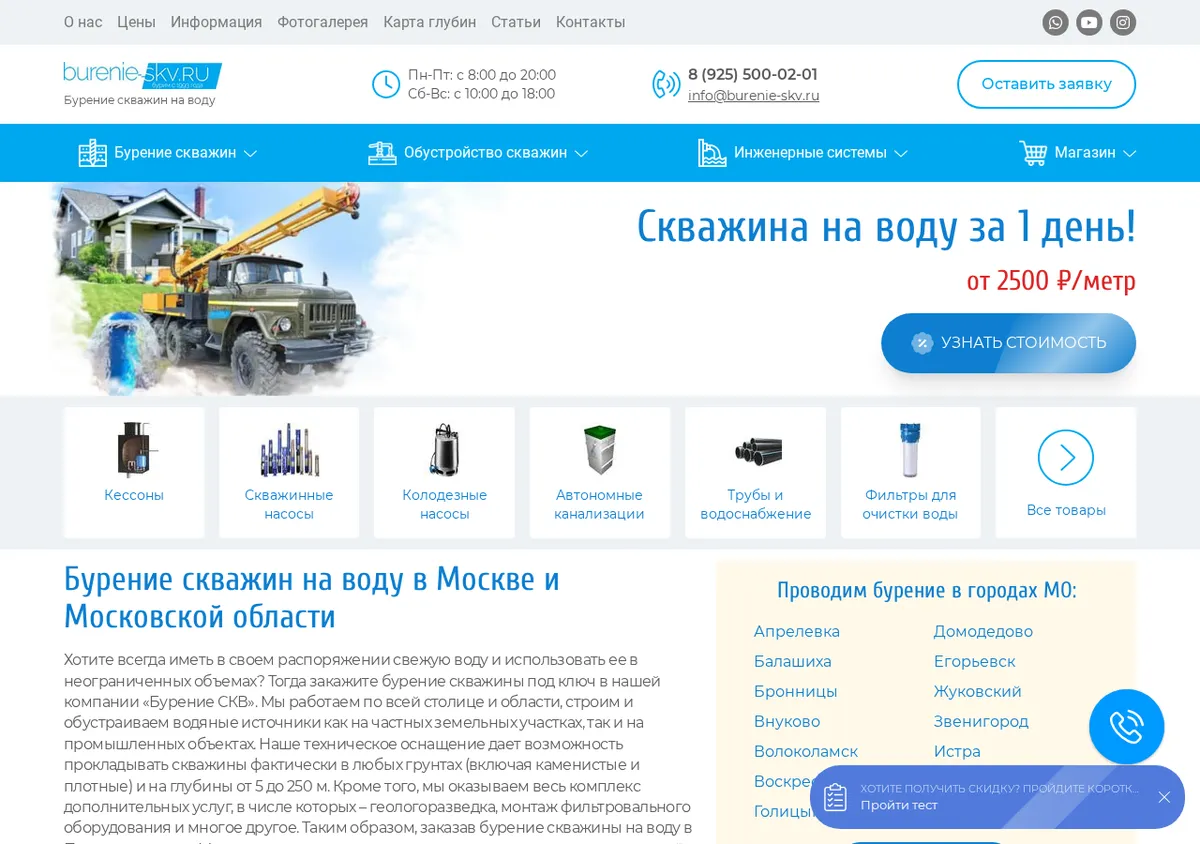
Task: Open the info@burenie-skv.ru email link
Action: 753,96
